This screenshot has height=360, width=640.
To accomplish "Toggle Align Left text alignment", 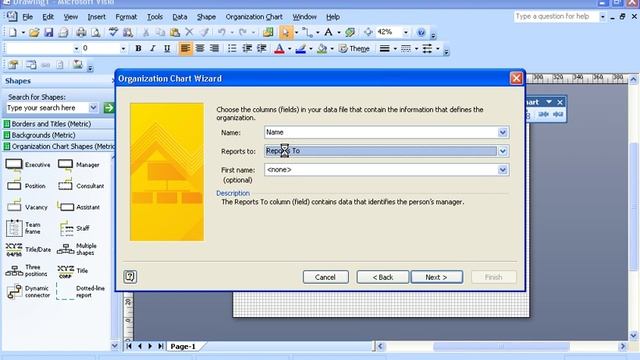I will click(185, 49).
